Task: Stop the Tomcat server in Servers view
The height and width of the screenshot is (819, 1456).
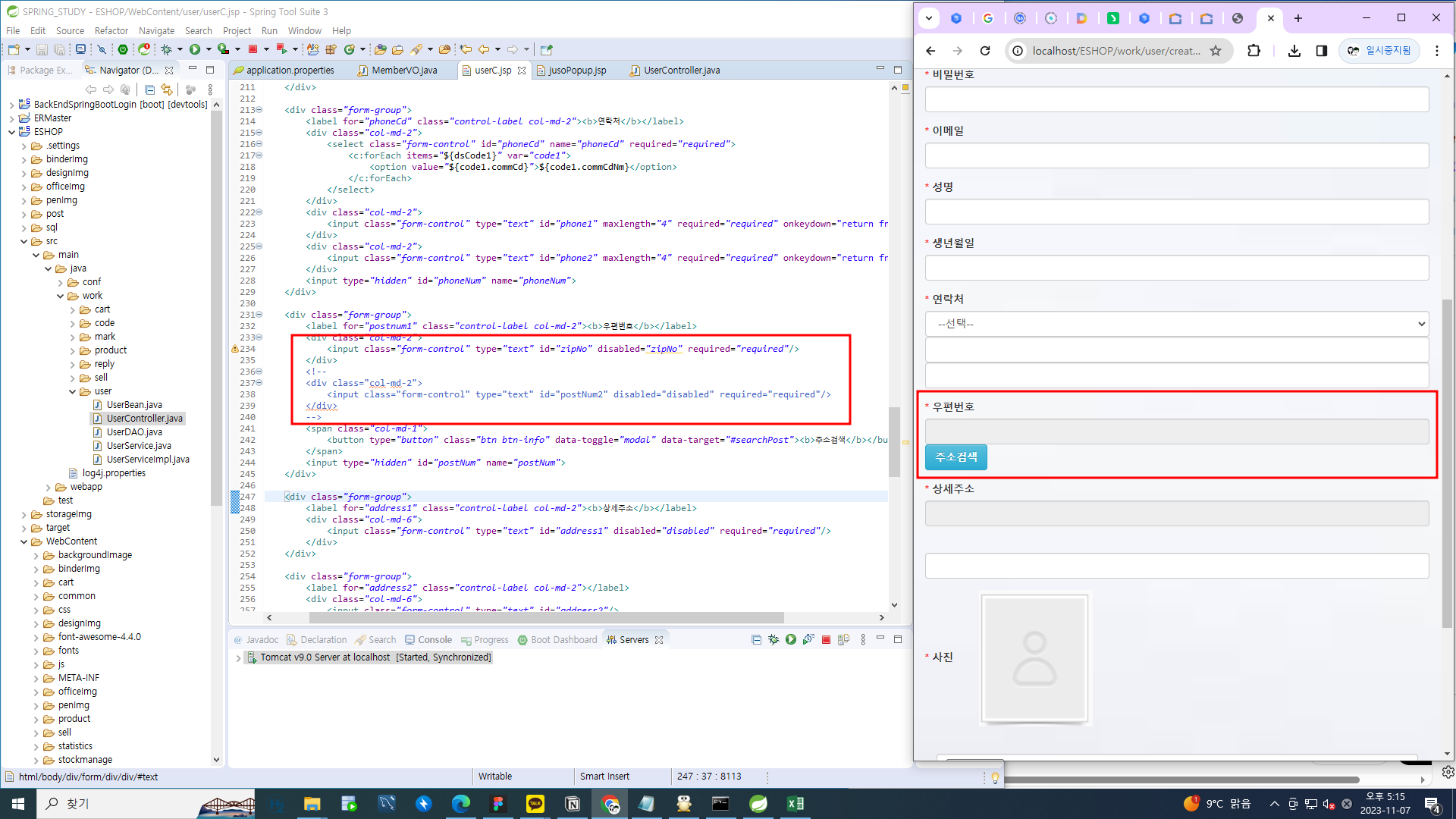Action: click(x=826, y=640)
